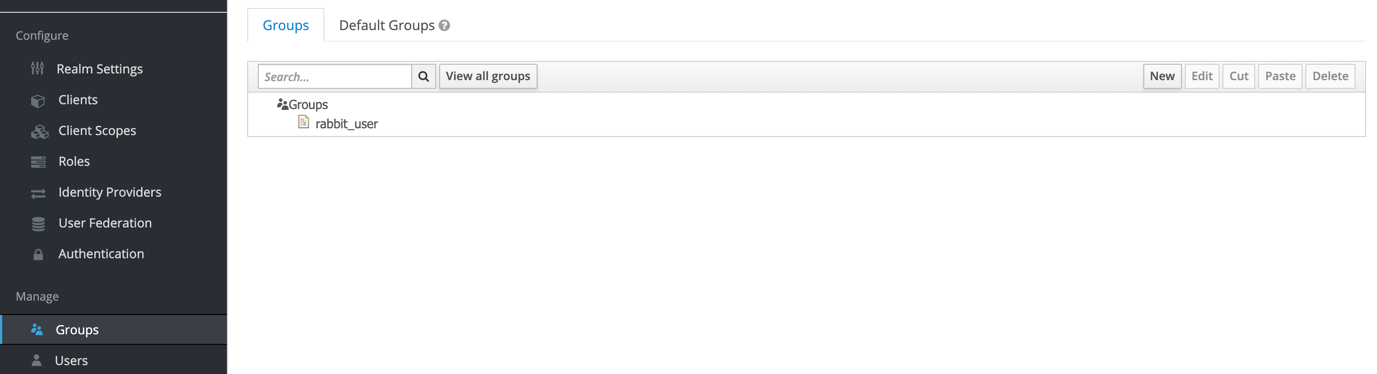The width and height of the screenshot is (1377, 374).
Task: Click the View all groups button
Action: click(488, 76)
